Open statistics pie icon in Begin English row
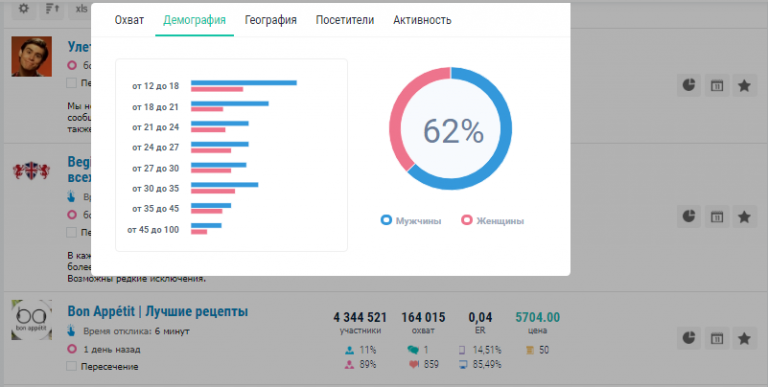This screenshot has width=768, height=387. point(689,216)
